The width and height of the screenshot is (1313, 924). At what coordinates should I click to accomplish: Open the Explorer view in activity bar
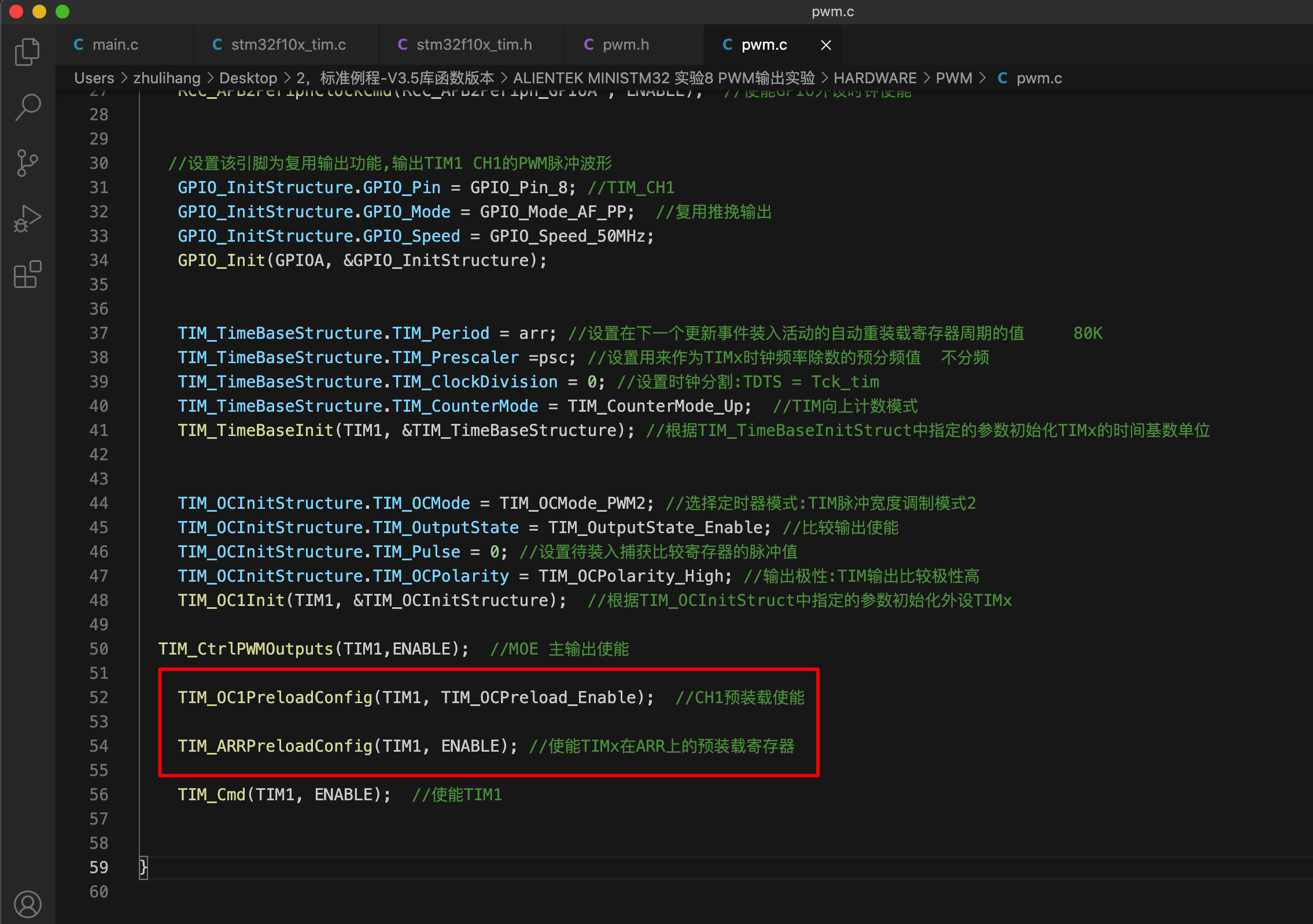27,52
